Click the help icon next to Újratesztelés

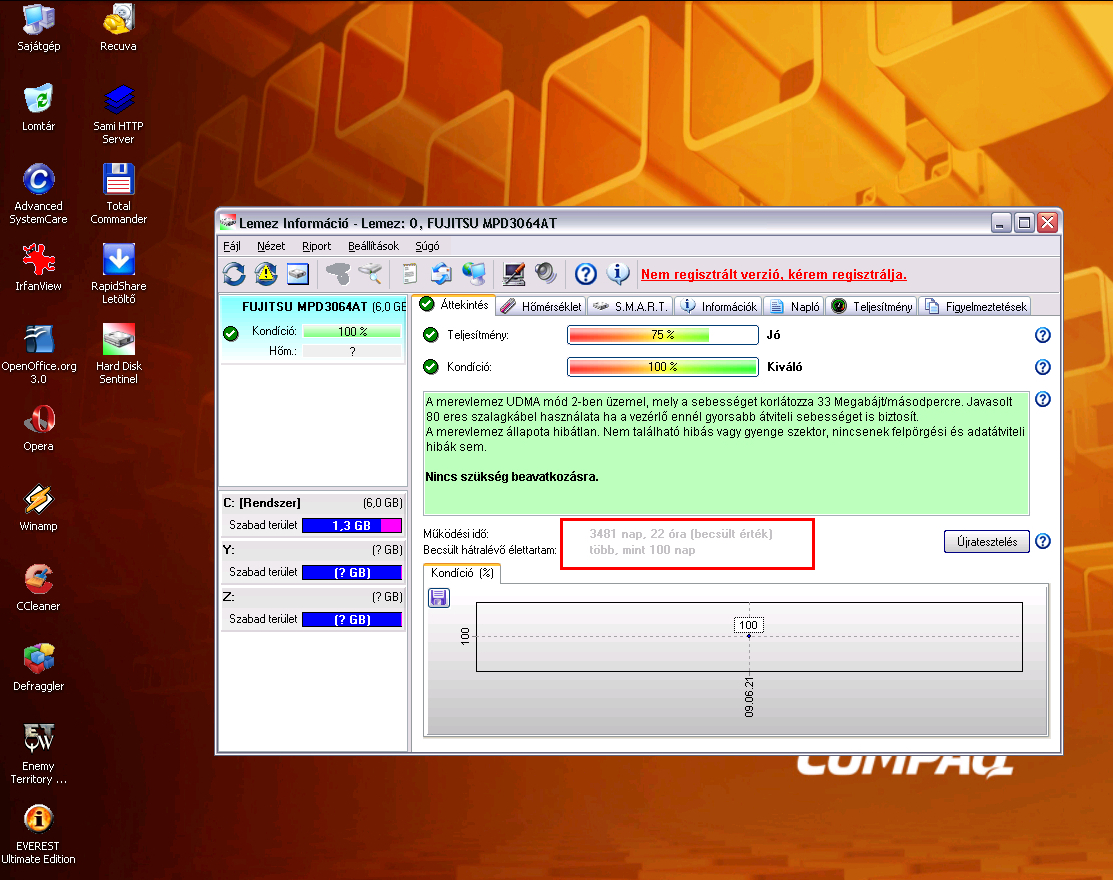[1043, 541]
